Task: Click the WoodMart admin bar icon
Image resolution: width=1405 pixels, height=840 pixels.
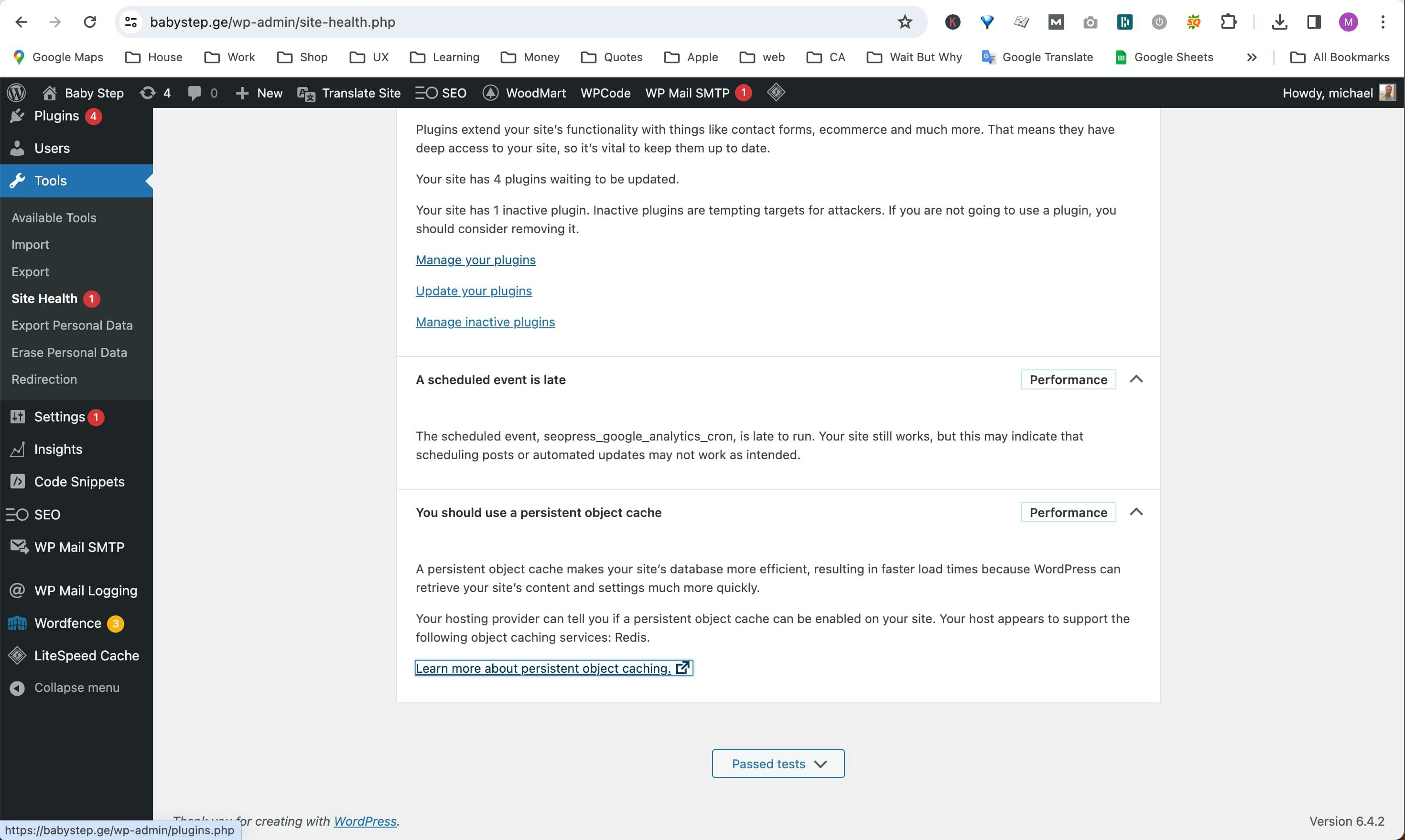Action: [490, 93]
